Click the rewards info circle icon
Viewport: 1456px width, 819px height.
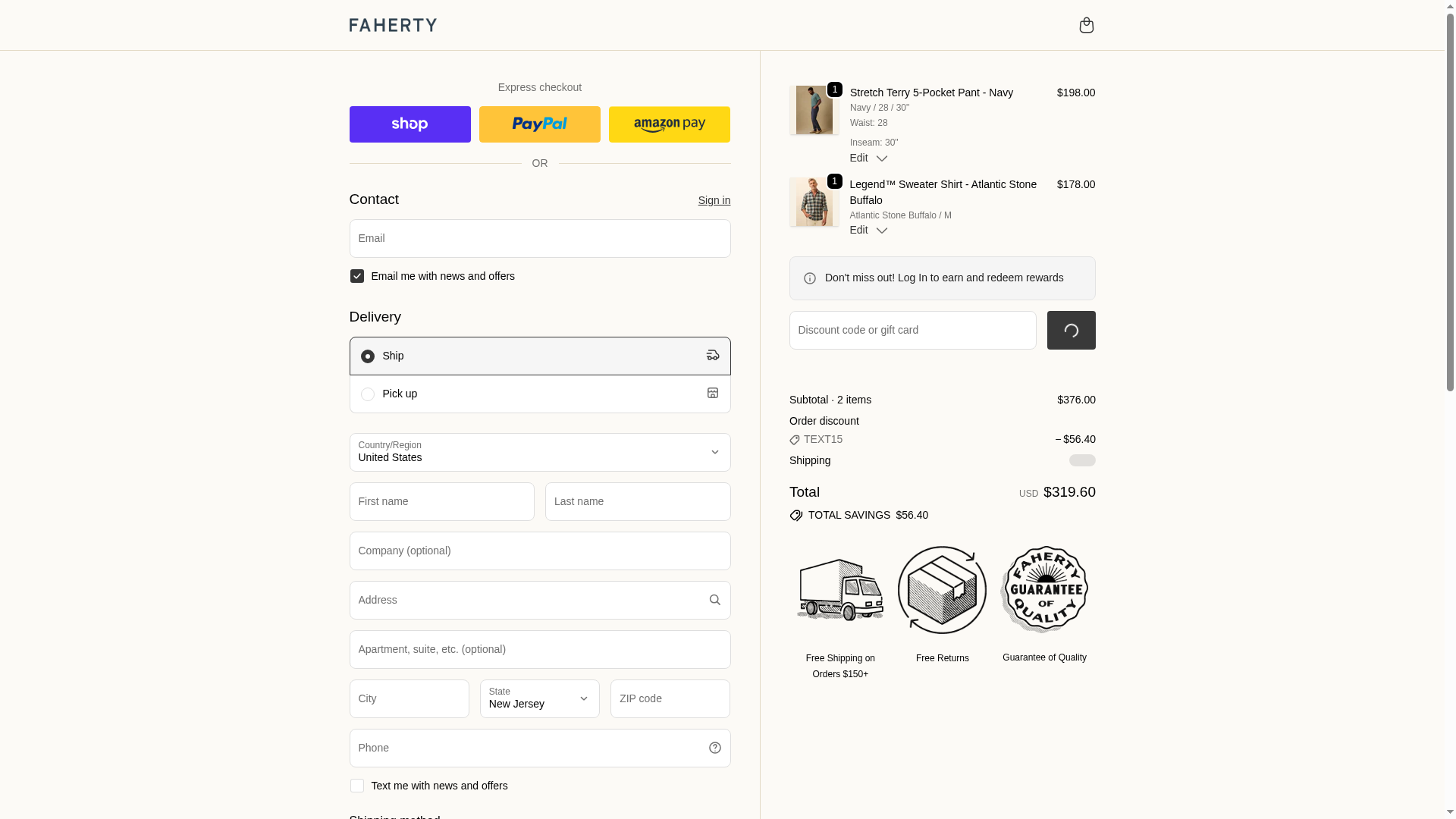(810, 278)
